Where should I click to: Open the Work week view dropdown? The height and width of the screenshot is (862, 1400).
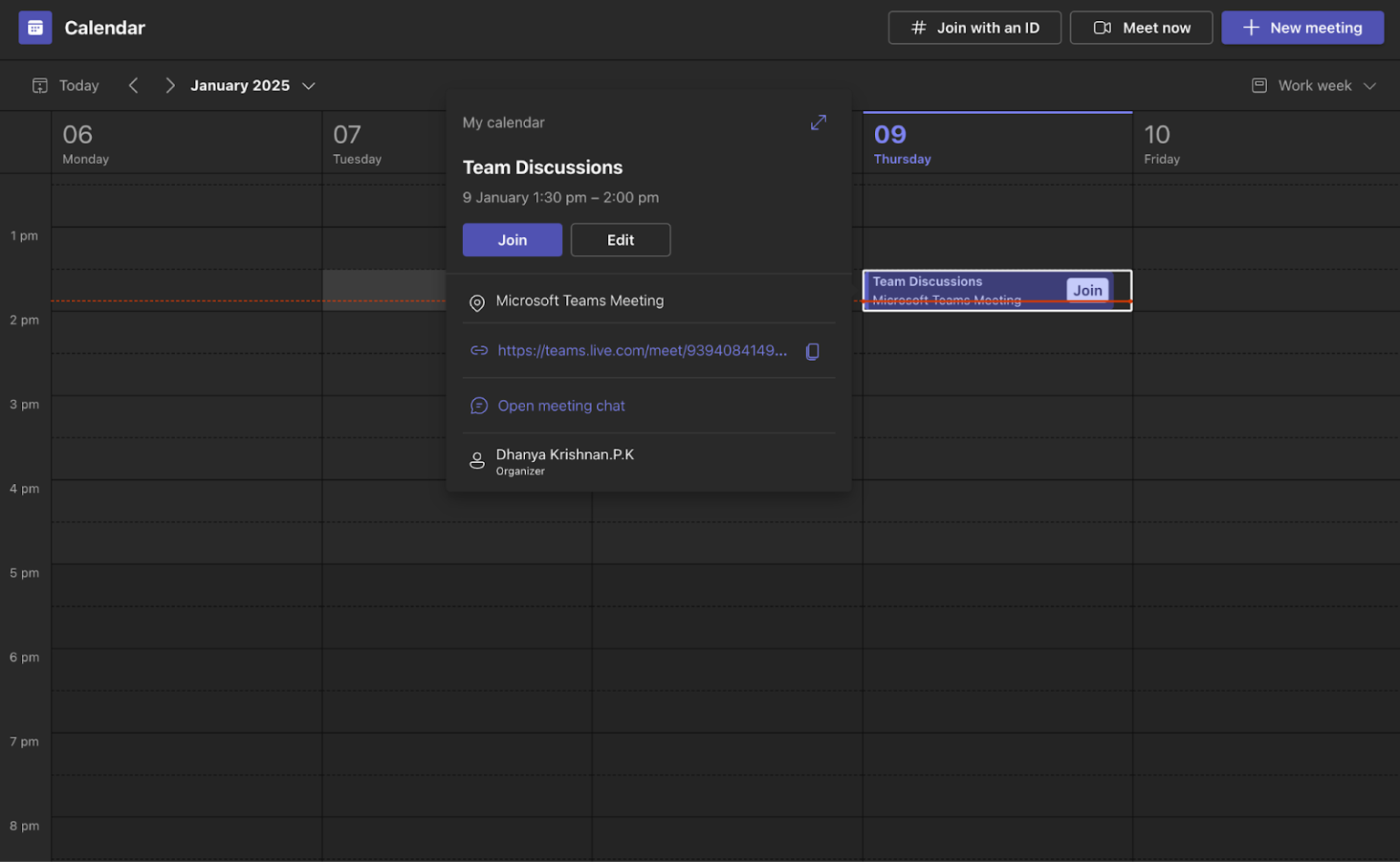[x=1313, y=86]
